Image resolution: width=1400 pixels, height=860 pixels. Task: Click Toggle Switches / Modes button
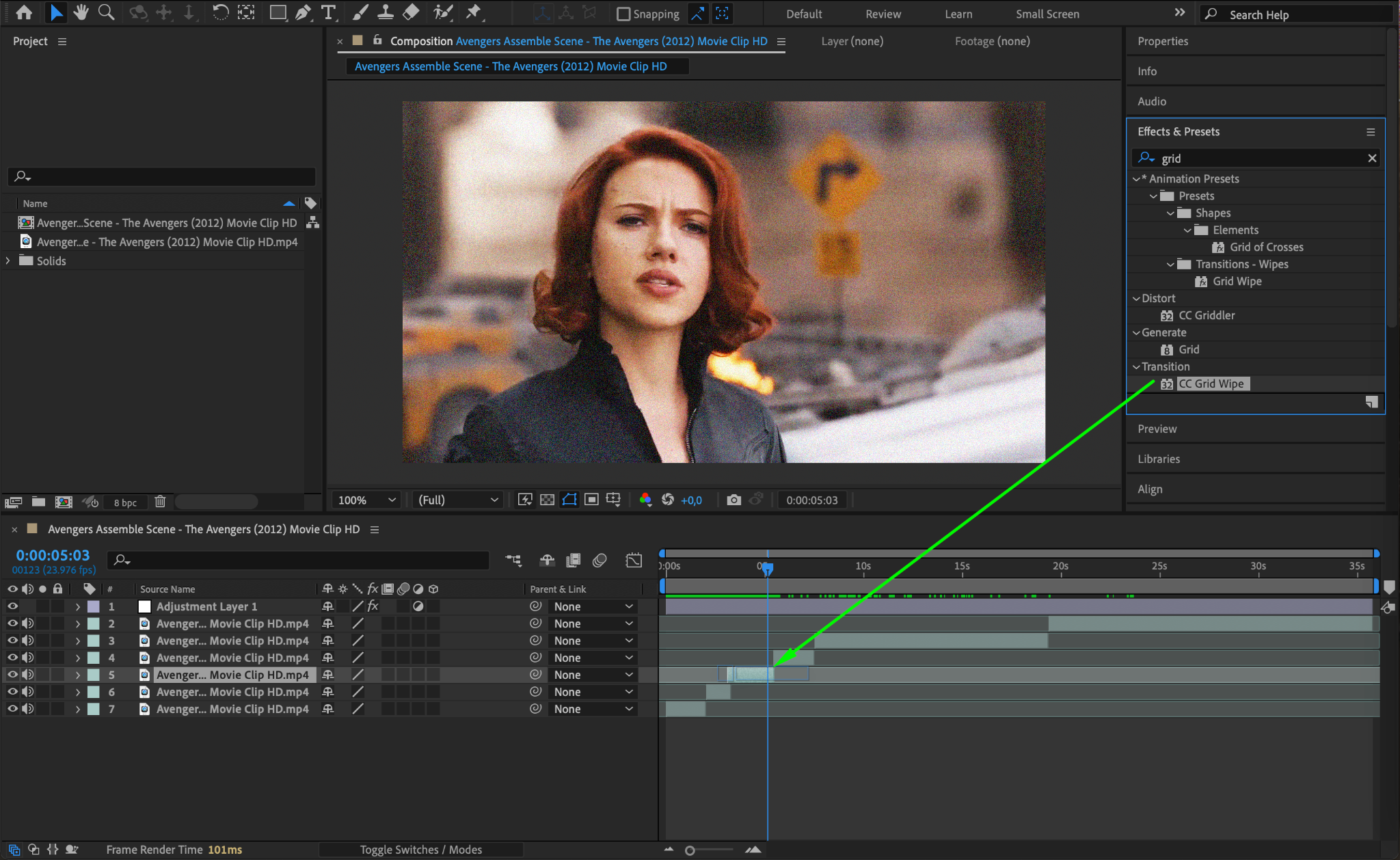pyautogui.click(x=420, y=850)
